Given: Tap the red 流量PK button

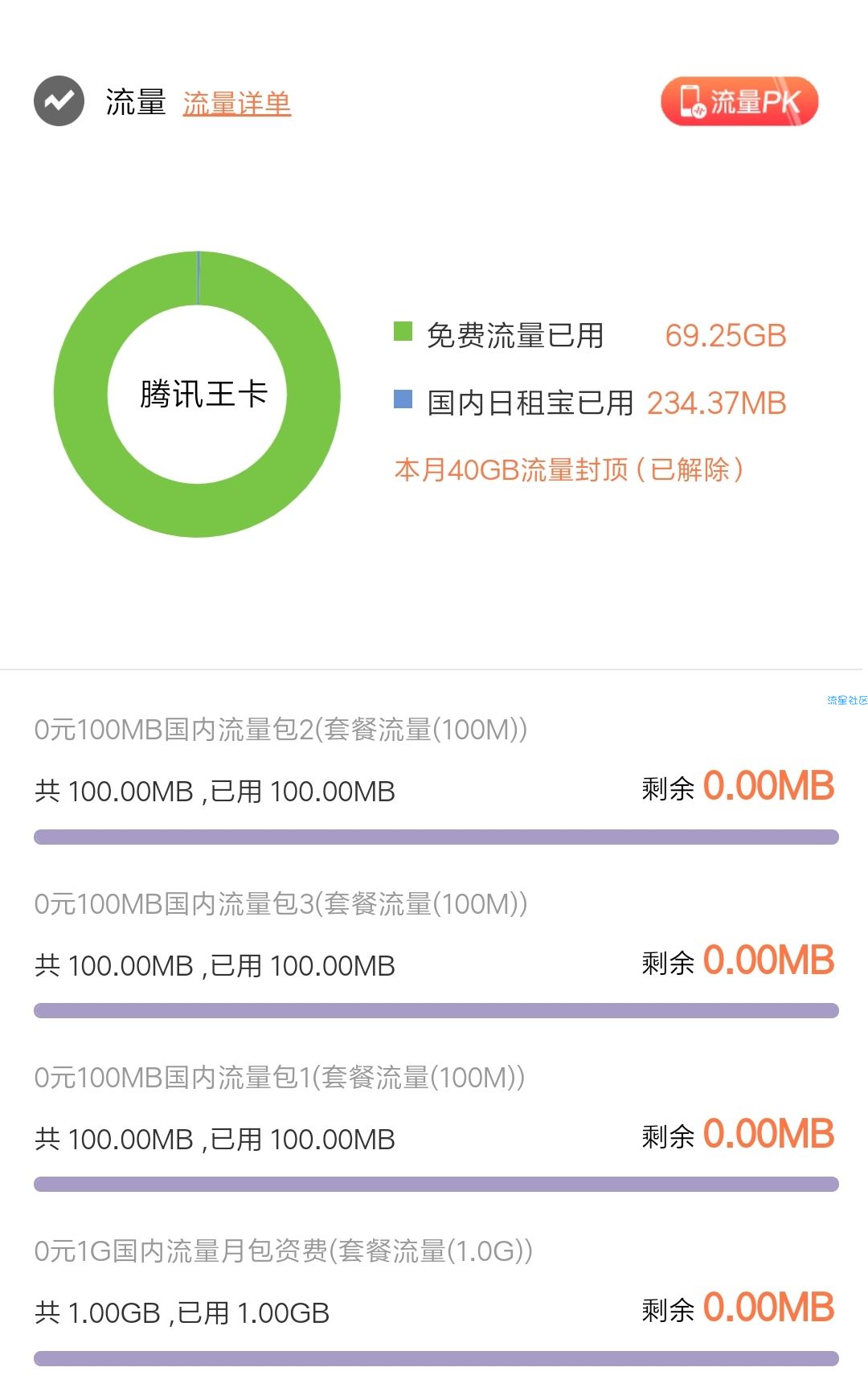Looking at the screenshot, I should [x=739, y=101].
